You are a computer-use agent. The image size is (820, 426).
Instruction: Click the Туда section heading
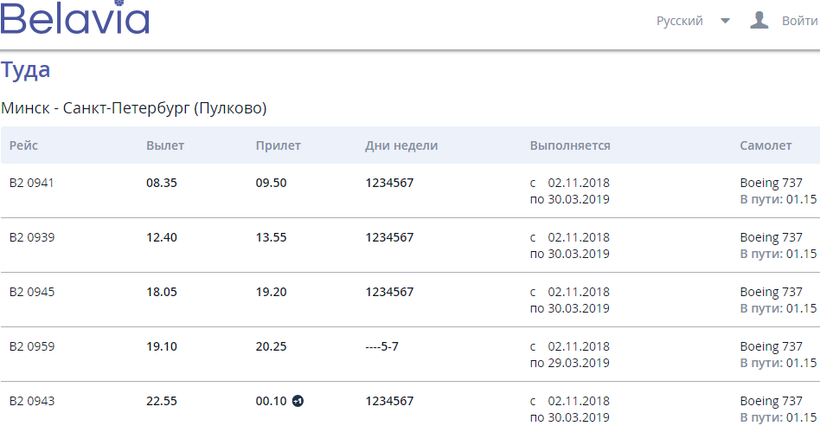click(x=26, y=71)
